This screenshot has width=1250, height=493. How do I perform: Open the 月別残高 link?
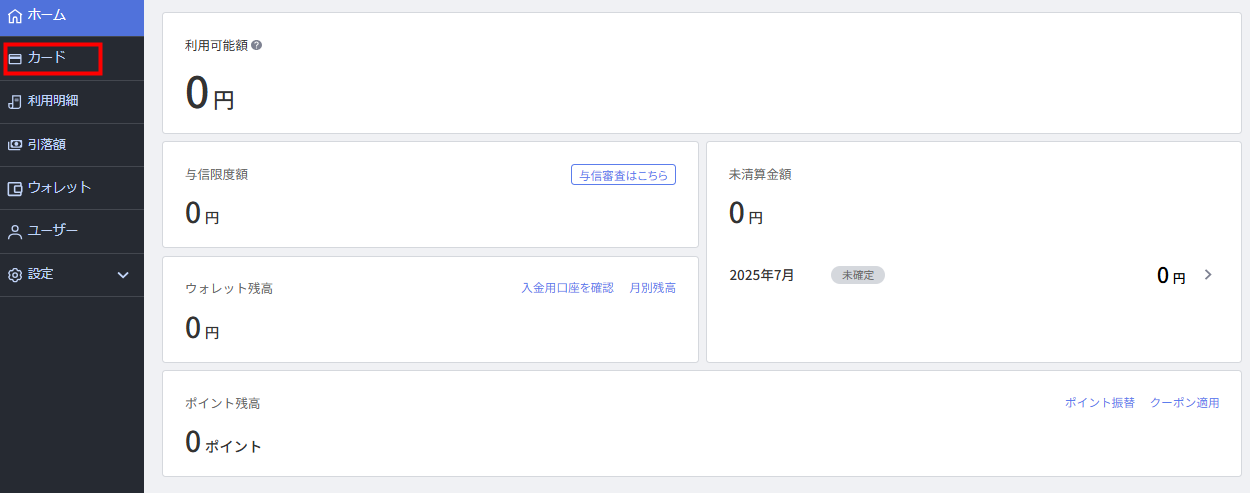coord(652,288)
